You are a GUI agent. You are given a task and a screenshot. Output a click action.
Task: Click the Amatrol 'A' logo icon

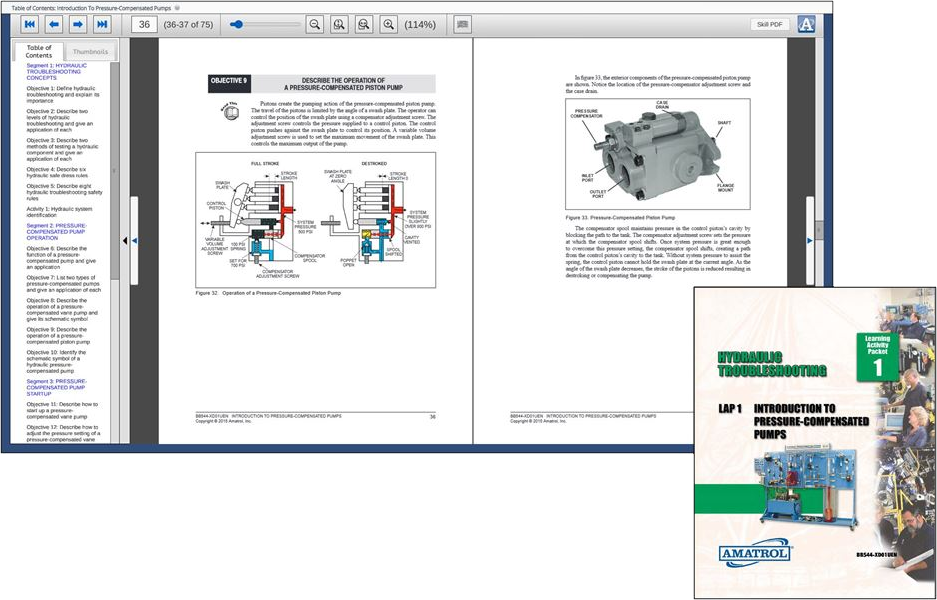click(806, 25)
